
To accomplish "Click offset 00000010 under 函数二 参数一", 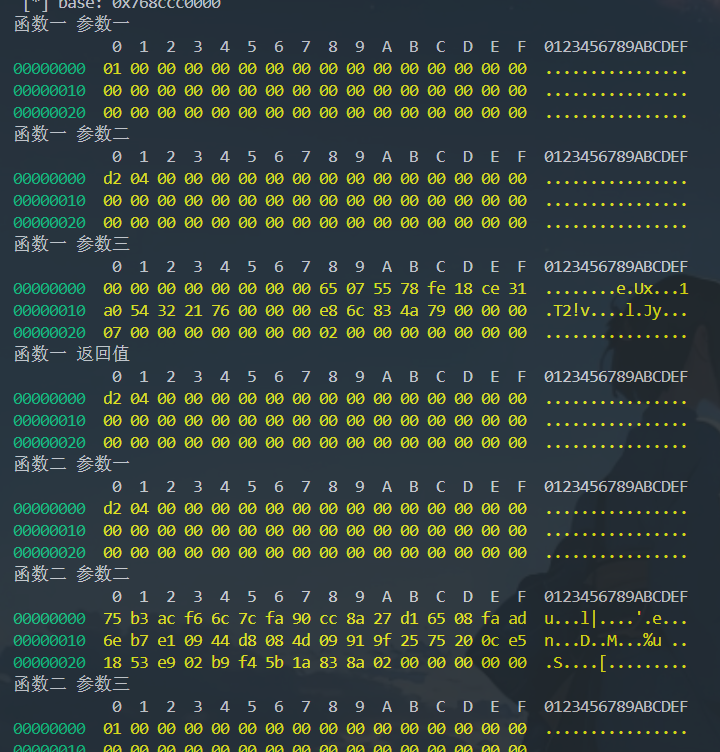I will pyautogui.click(x=49, y=531).
